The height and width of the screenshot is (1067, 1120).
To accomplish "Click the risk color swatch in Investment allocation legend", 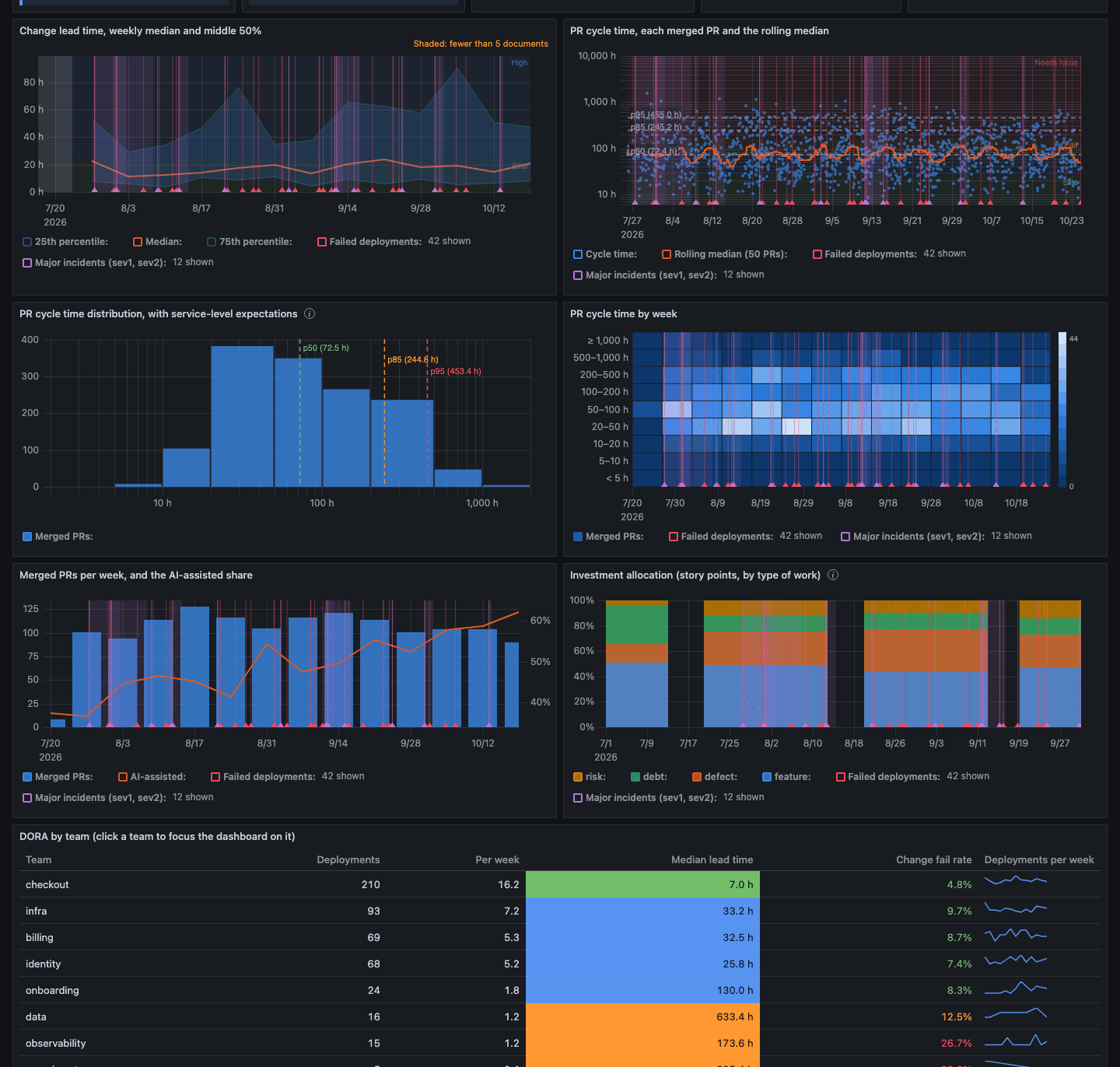I will pos(578,777).
